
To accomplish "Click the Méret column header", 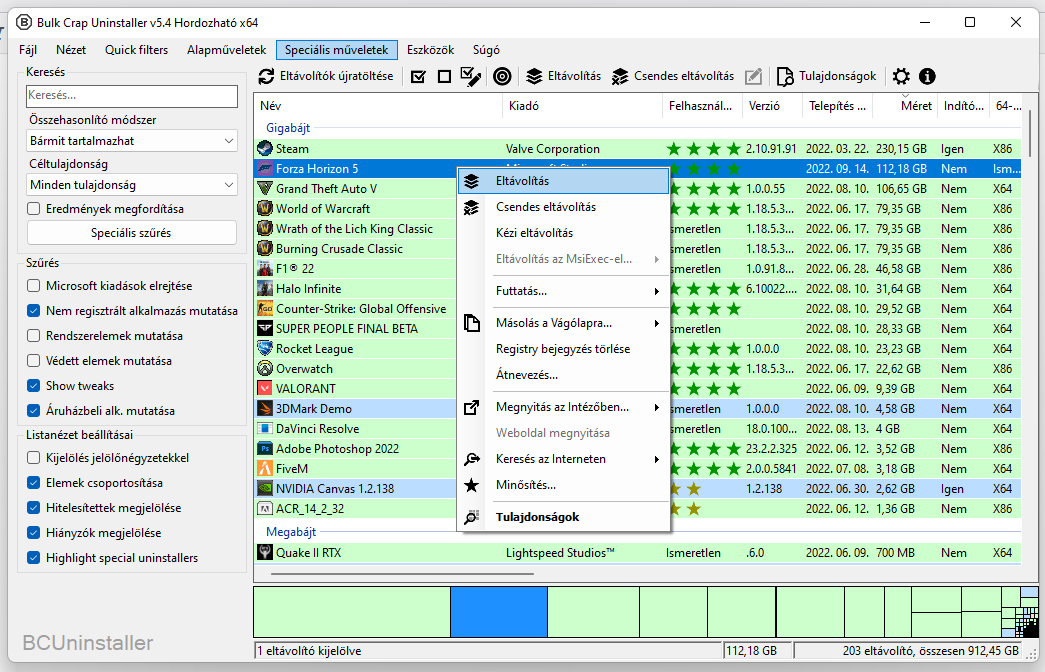I will click(914, 106).
